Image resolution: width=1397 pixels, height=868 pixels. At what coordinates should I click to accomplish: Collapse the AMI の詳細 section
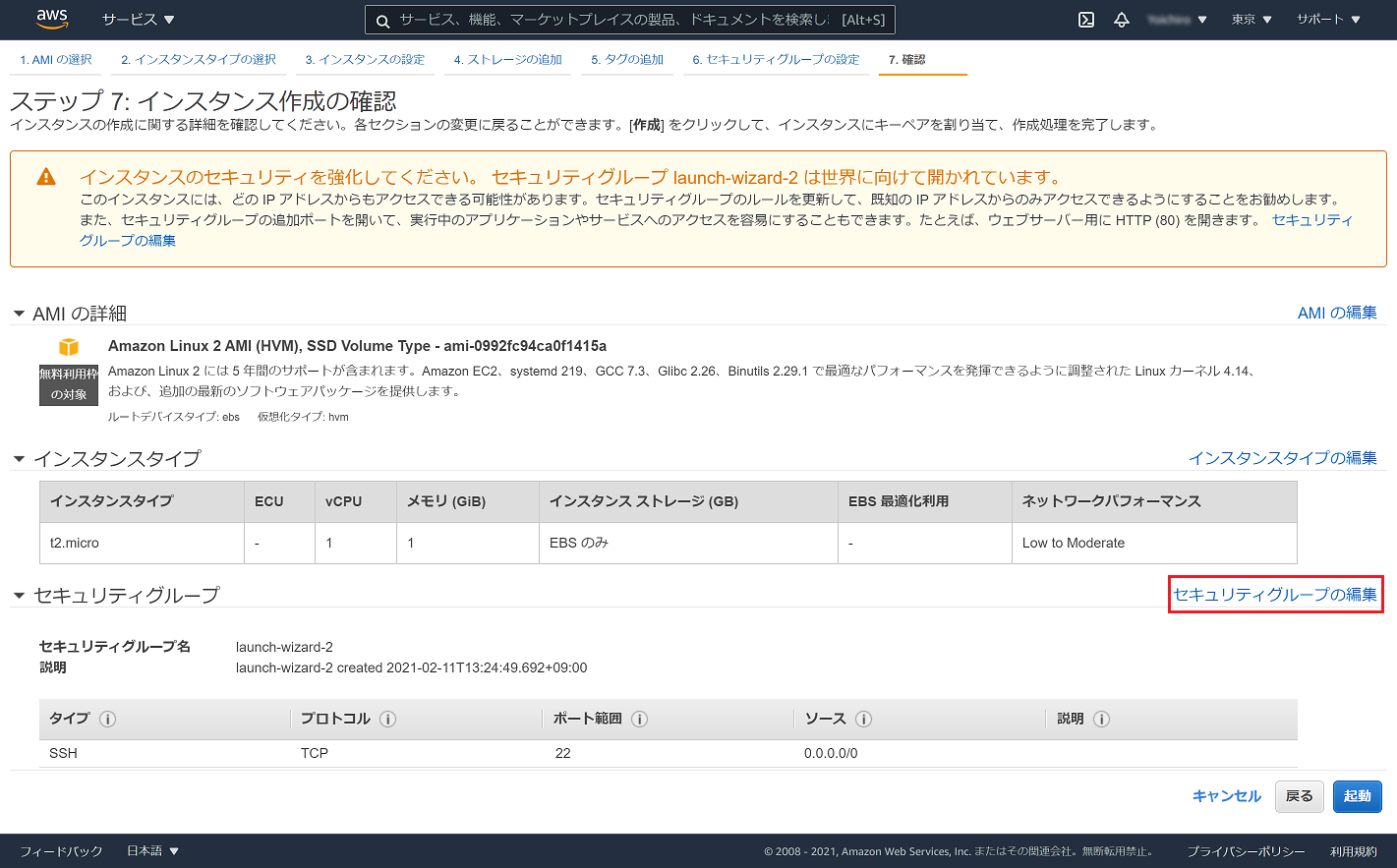click(18, 313)
